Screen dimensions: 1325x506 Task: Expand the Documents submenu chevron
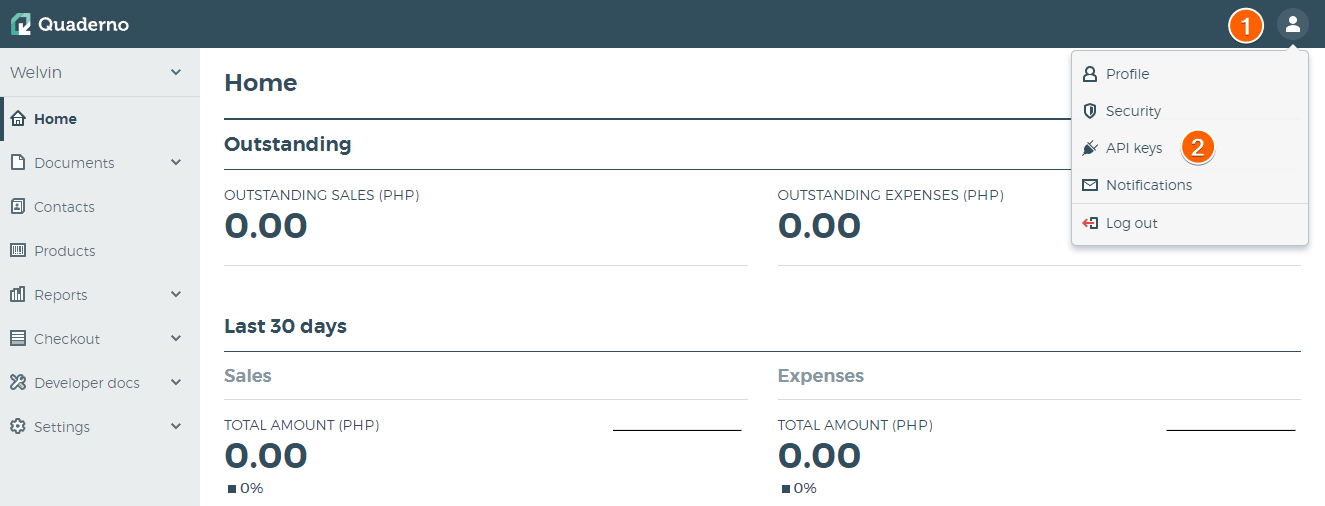(176, 163)
